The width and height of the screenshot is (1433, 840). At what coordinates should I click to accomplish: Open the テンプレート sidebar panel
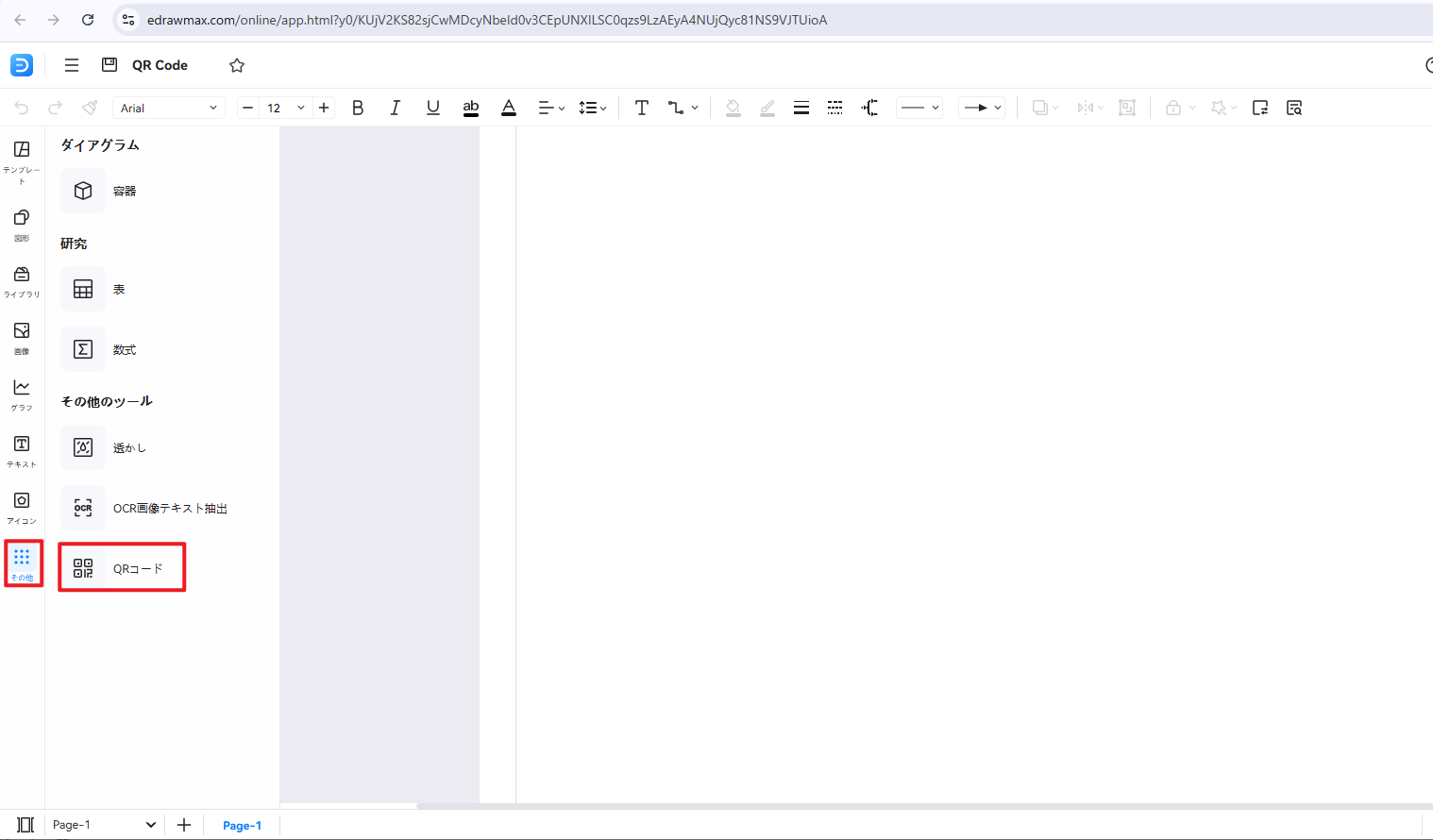pyautogui.click(x=22, y=159)
